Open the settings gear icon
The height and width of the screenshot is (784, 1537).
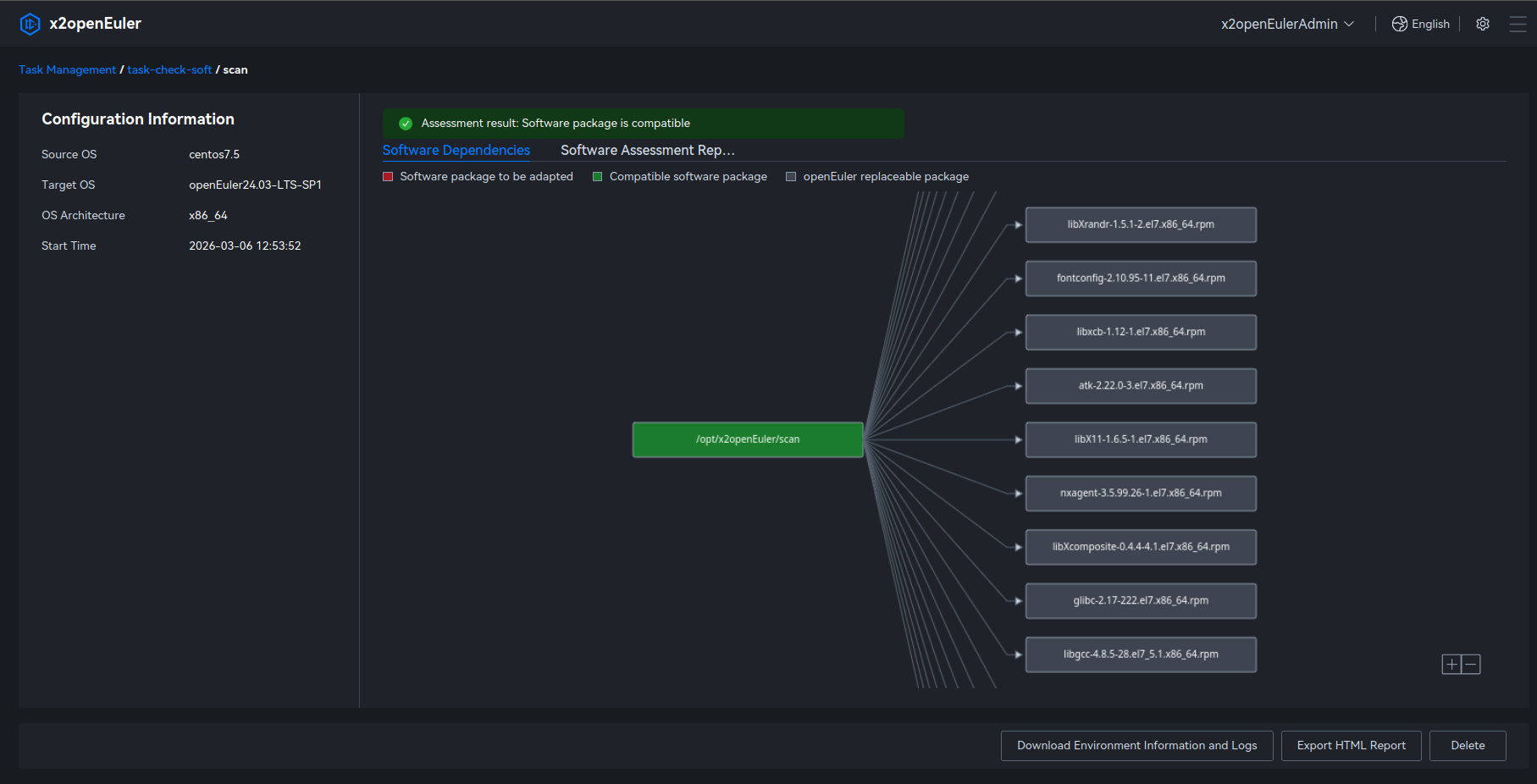(1482, 24)
